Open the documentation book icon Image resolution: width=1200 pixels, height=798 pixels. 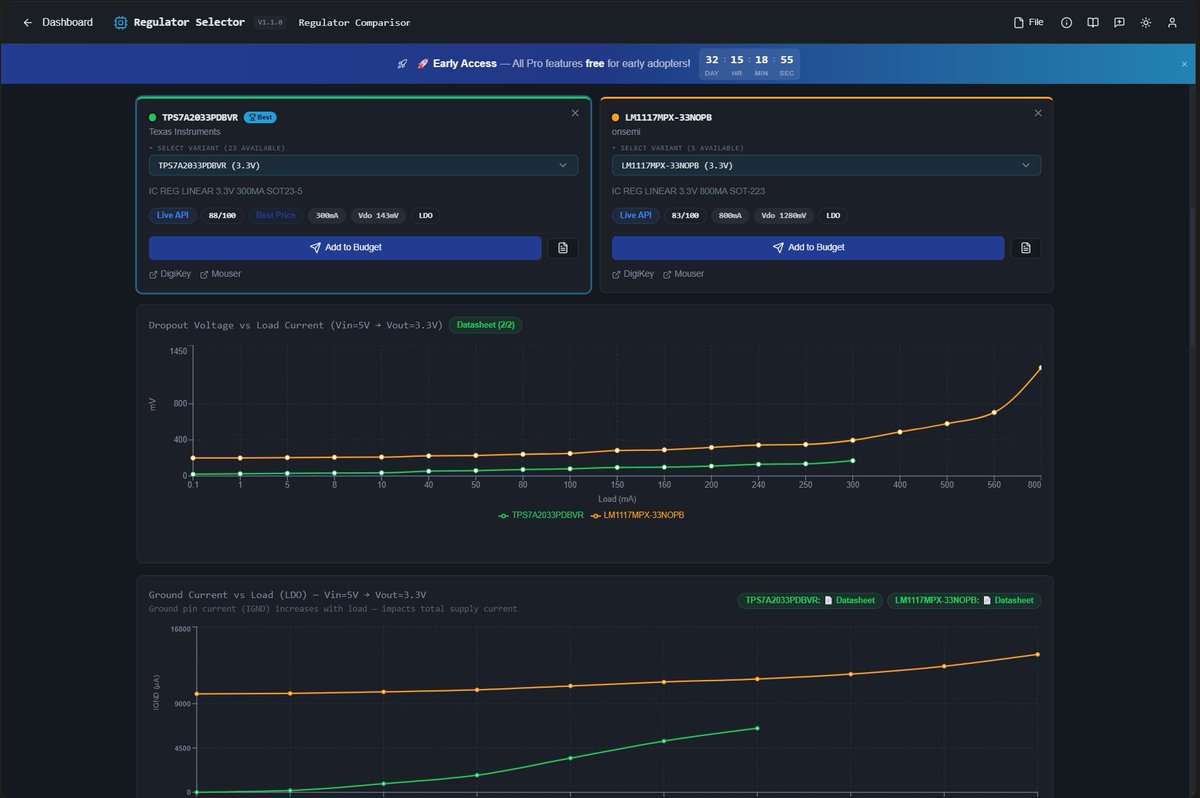point(1093,22)
